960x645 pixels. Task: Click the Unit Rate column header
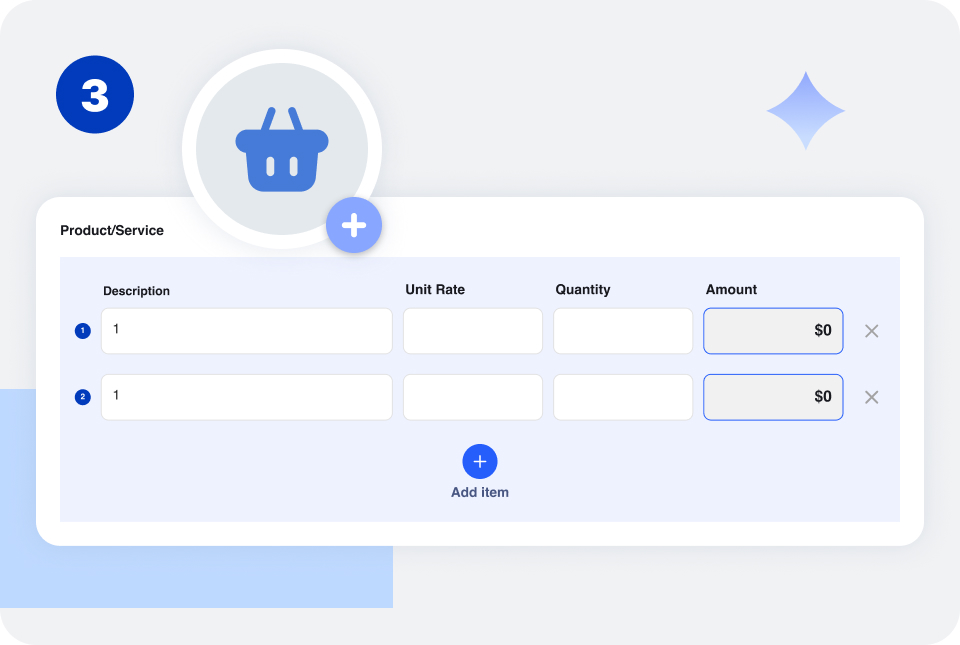point(435,289)
